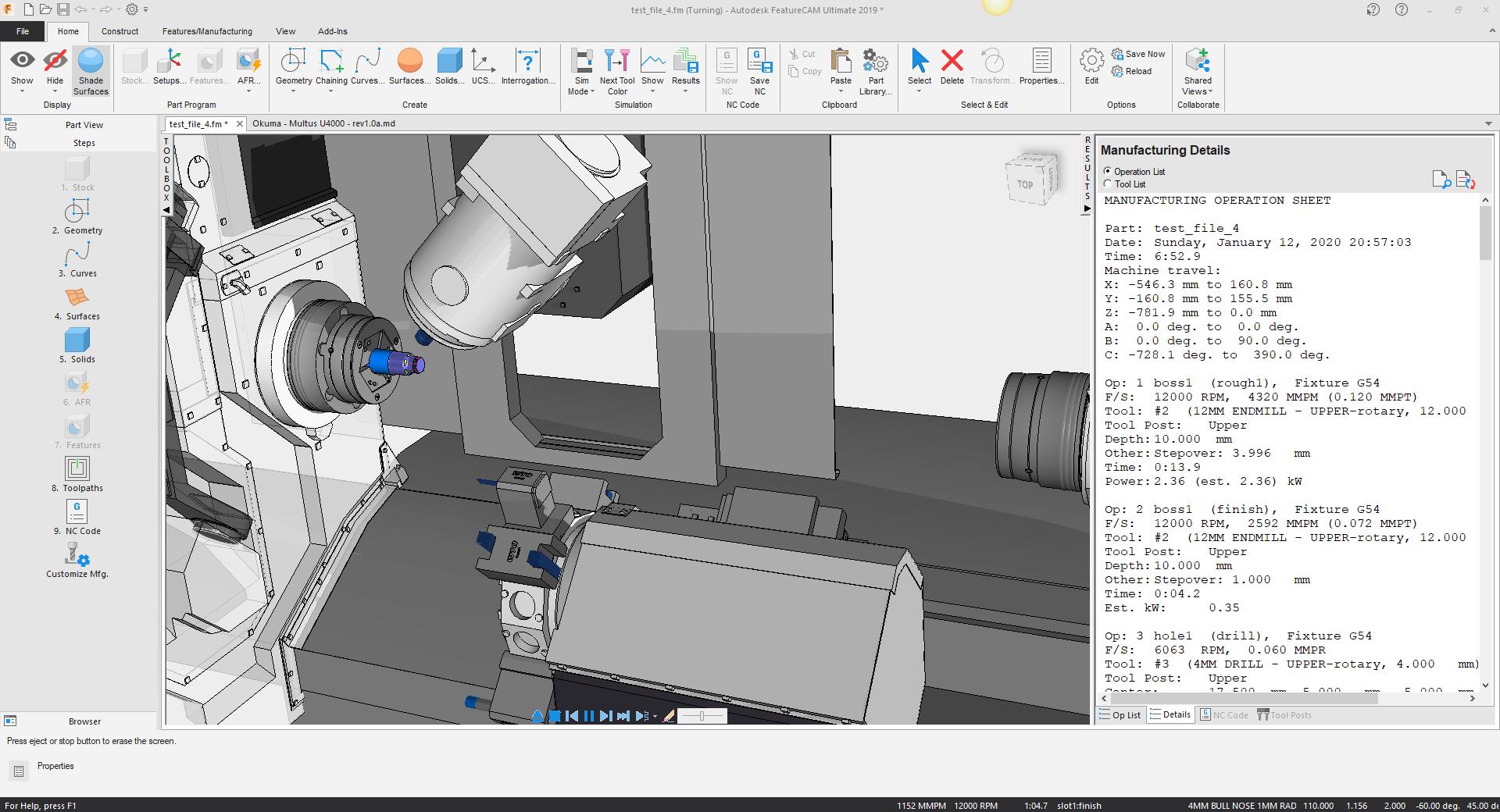
Task: Open Geometry step in Steps panel
Action: coord(77,216)
